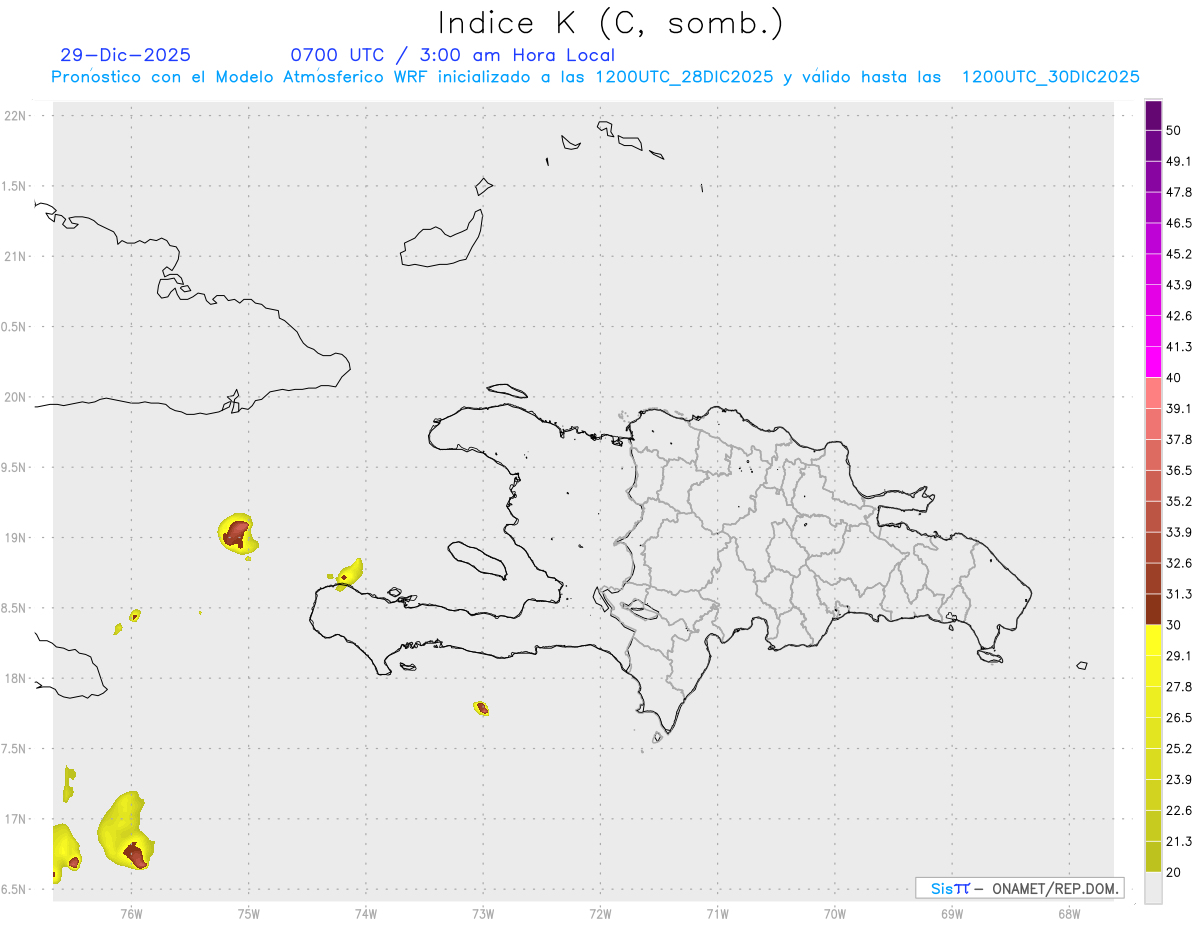This screenshot has width=1200, height=927.
Task: Click the colorbar value 33.9
Action: tap(1179, 532)
